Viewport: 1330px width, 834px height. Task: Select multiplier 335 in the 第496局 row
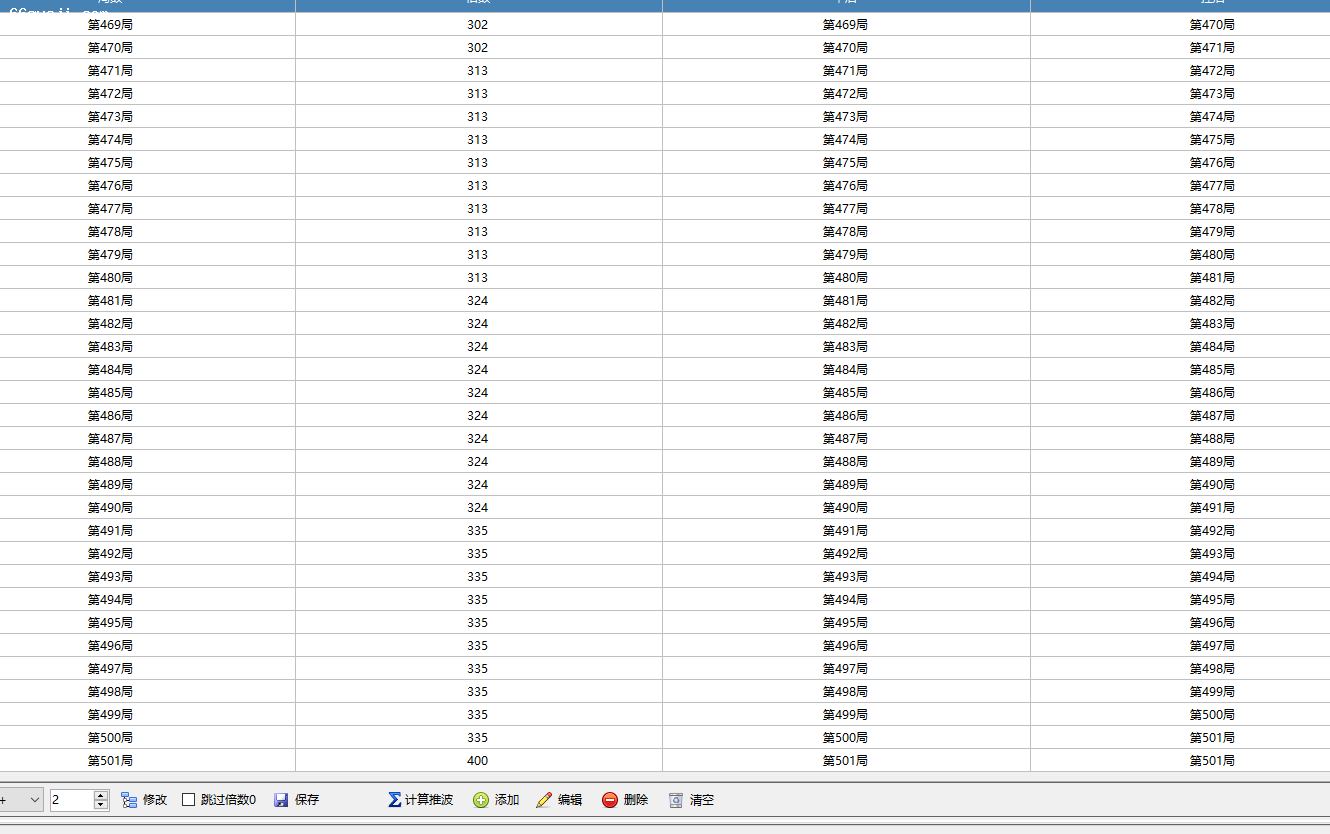(x=478, y=646)
